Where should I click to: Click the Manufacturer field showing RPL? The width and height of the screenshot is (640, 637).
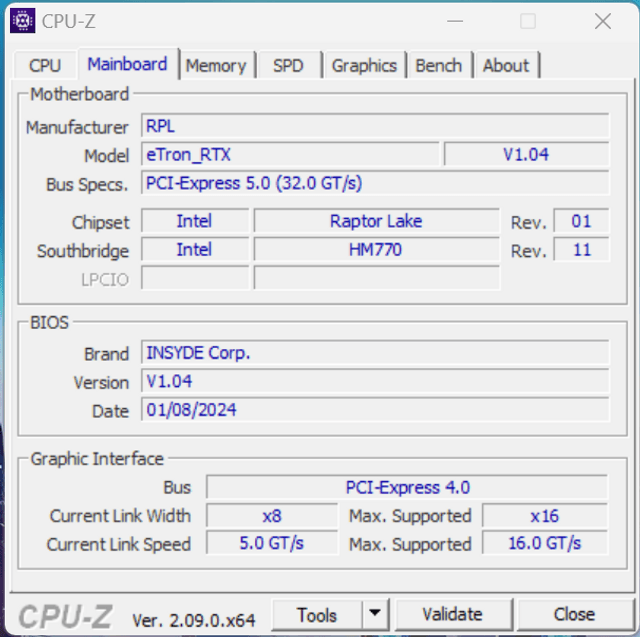[x=375, y=126]
